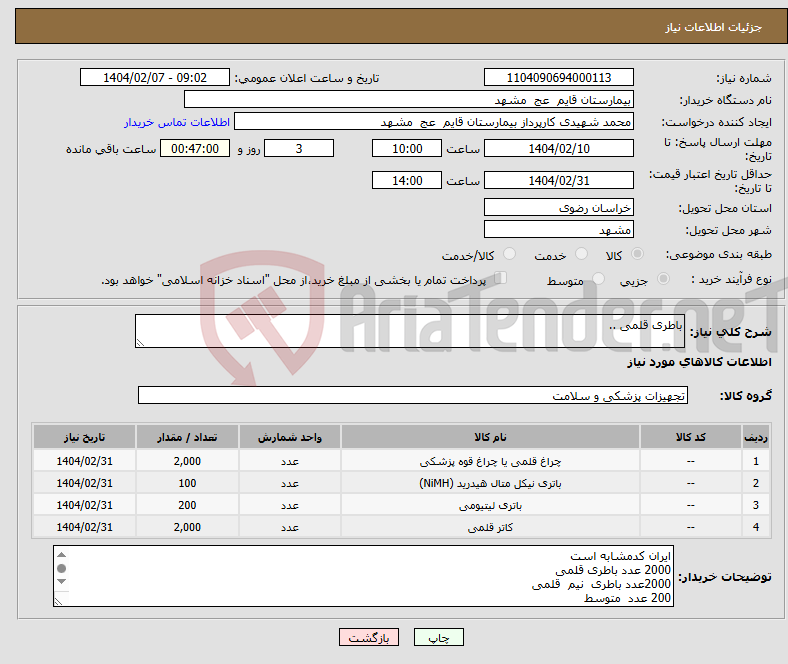The height and width of the screenshot is (664, 788).
Task: Click the remaining days field showing 3
Action: (299, 148)
